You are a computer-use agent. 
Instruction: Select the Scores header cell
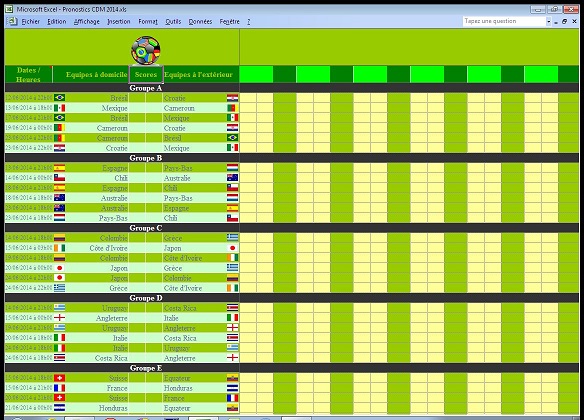click(x=146, y=74)
